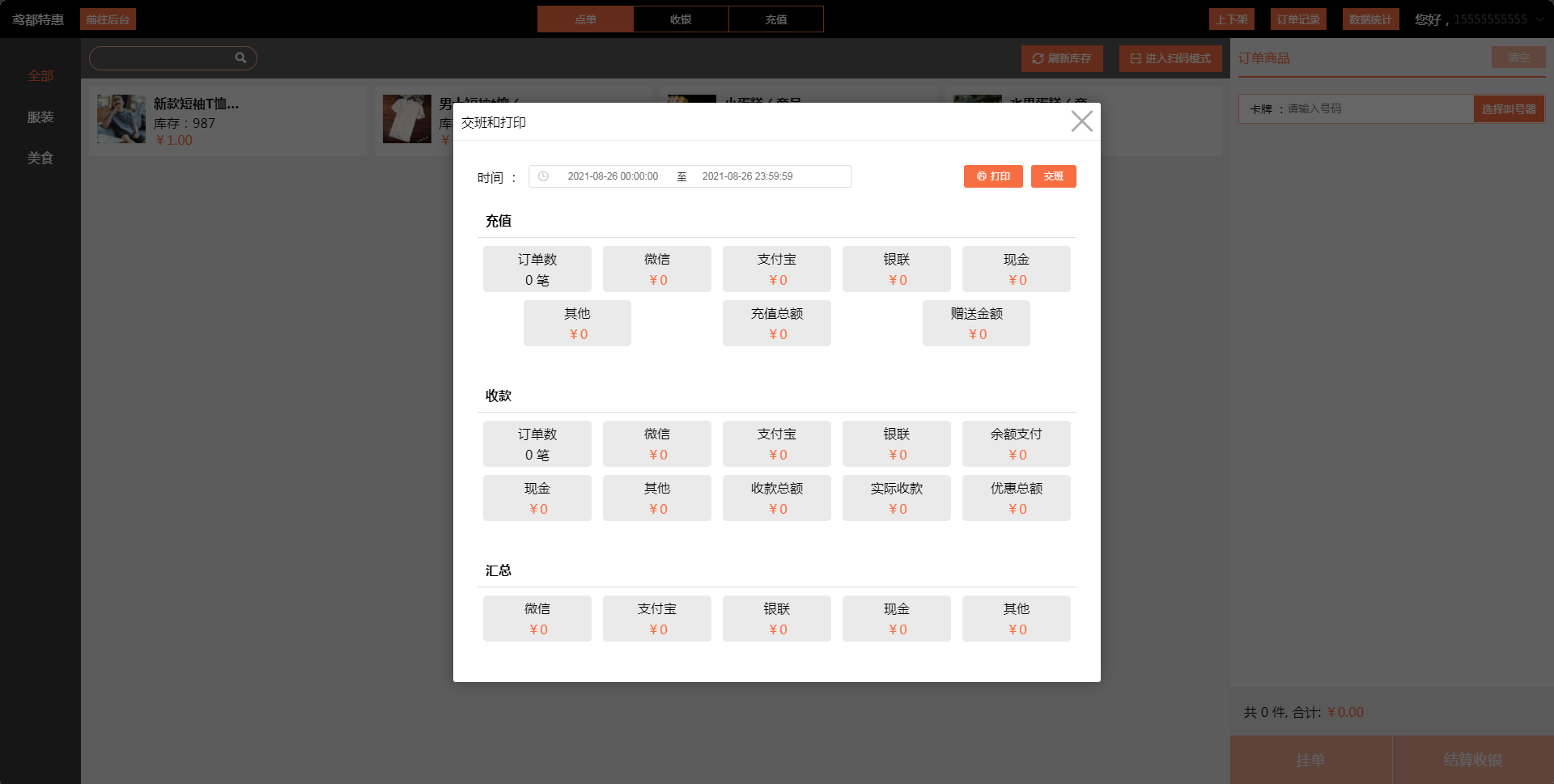Open 上下架 page
The image size is (1554, 784).
pos(1232,19)
